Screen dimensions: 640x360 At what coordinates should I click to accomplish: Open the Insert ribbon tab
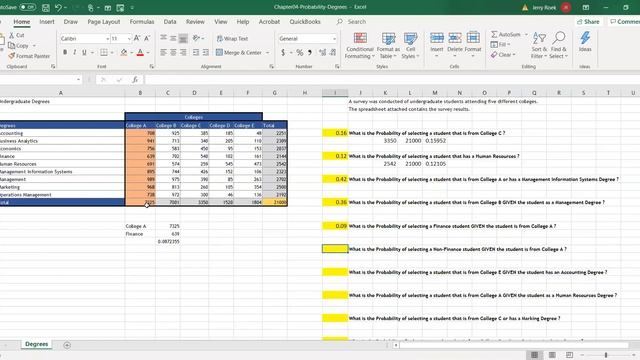[47, 22]
